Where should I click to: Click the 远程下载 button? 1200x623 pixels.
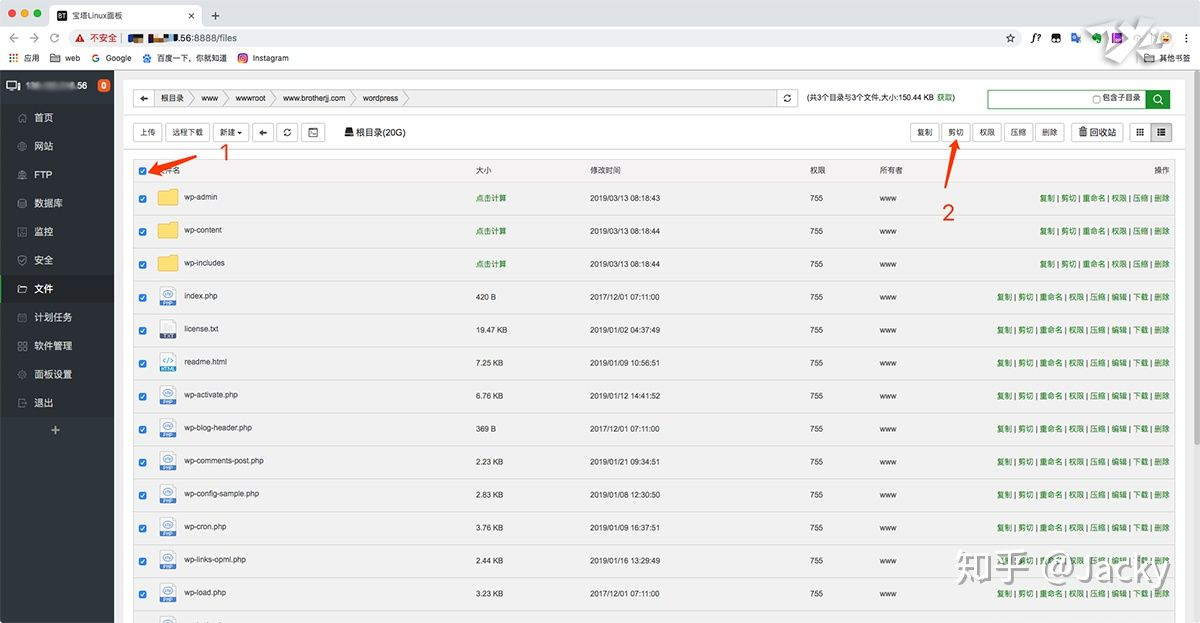click(187, 132)
